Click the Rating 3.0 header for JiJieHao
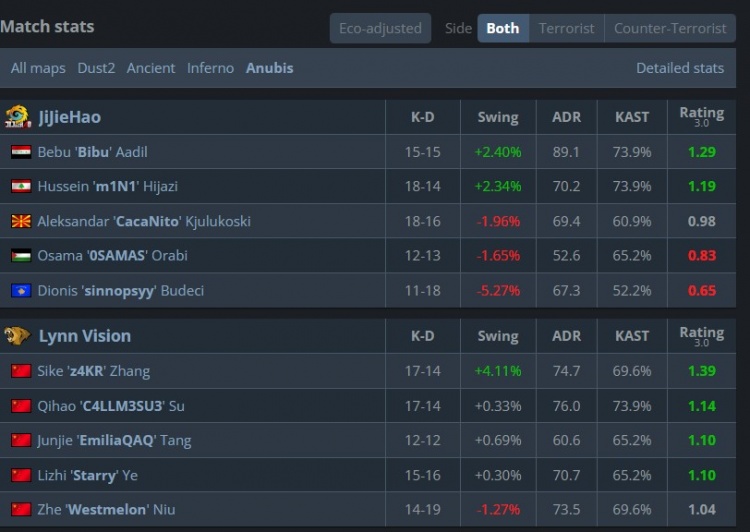The width and height of the screenshot is (750, 532). [x=702, y=116]
